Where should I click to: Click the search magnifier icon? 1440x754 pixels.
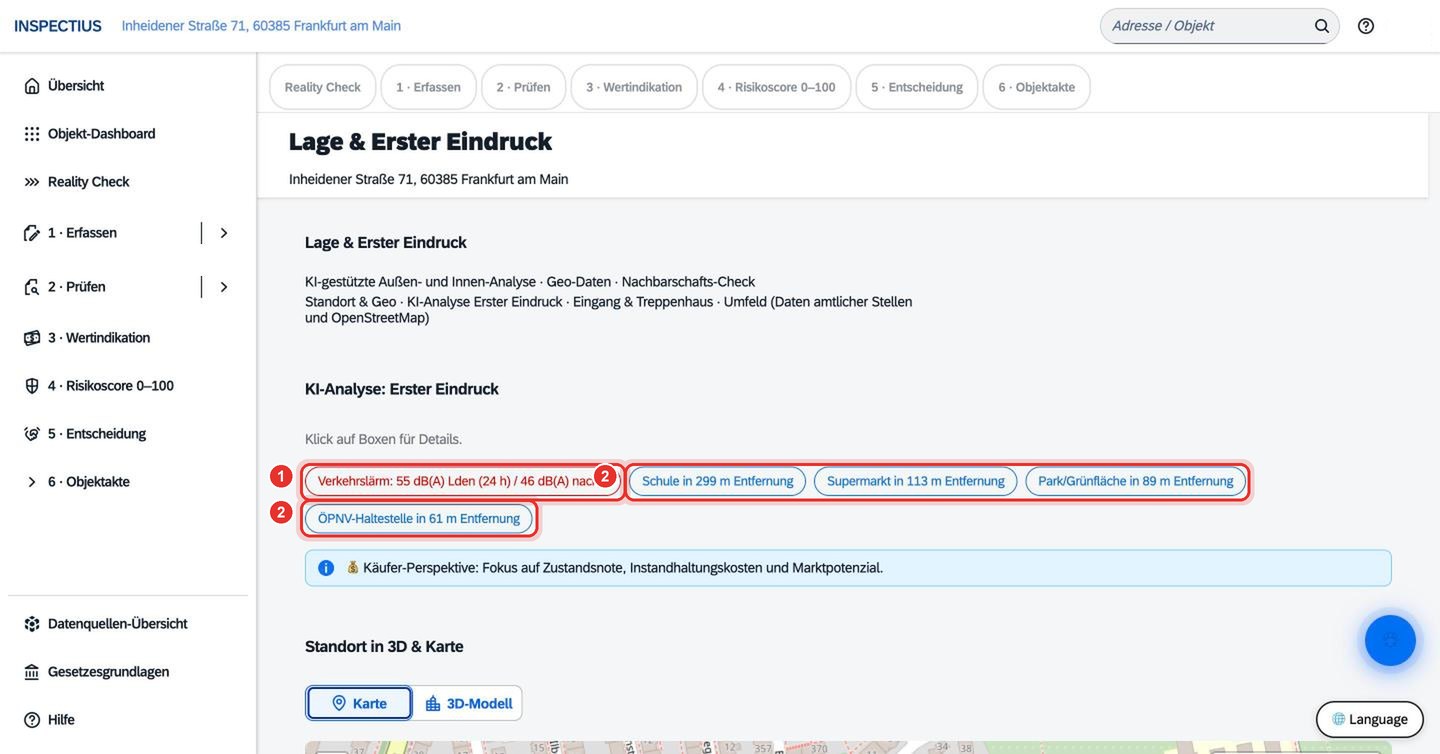coord(1322,26)
